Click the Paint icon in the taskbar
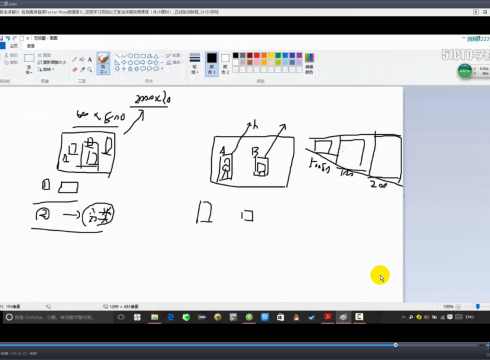The height and width of the screenshot is (360, 490). click(x=343, y=317)
